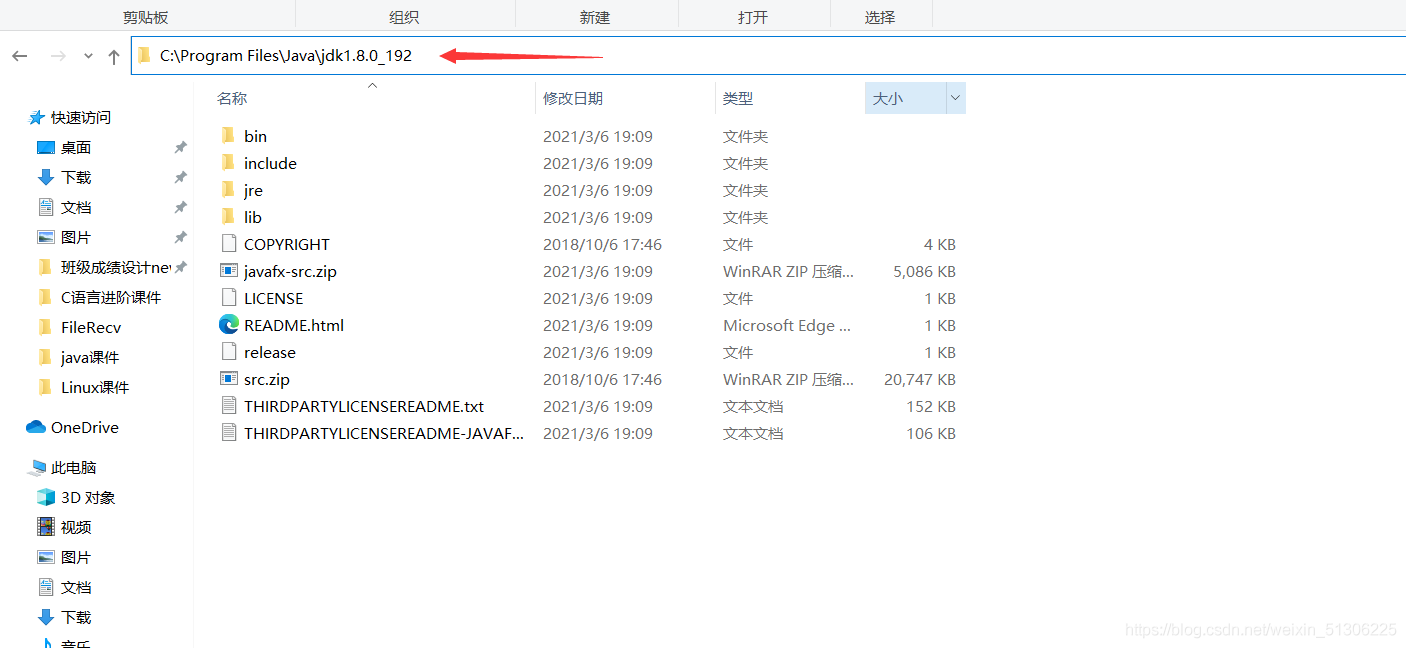The image size is (1406, 648).
Task: Select the file name 'lib'
Action: coord(253,217)
